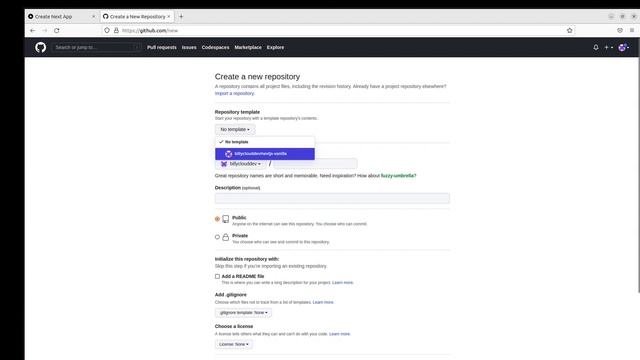This screenshot has width=640, height=360.
Task: Open the .gitignore template None dropdown
Action: [x=244, y=313]
